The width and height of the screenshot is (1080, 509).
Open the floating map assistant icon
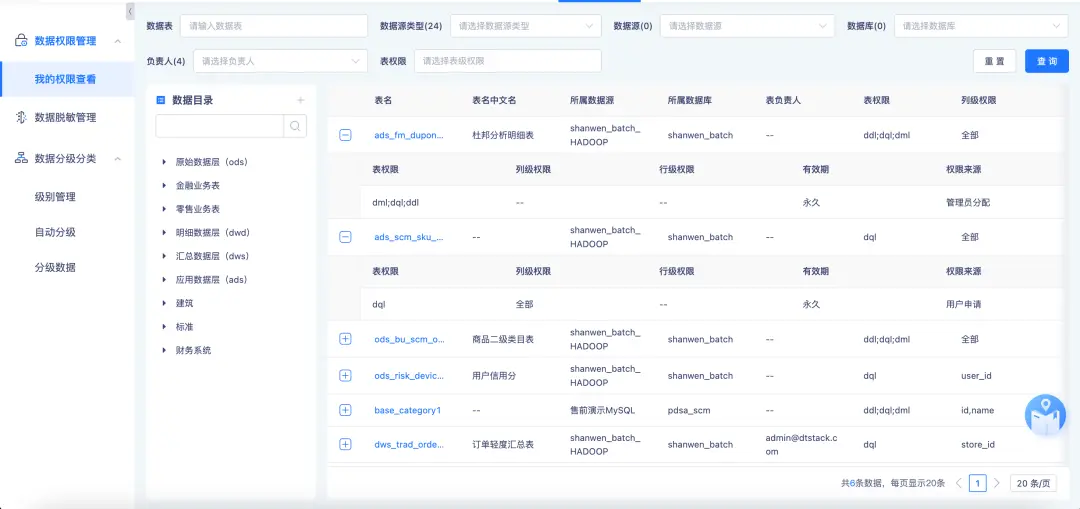[1045, 416]
